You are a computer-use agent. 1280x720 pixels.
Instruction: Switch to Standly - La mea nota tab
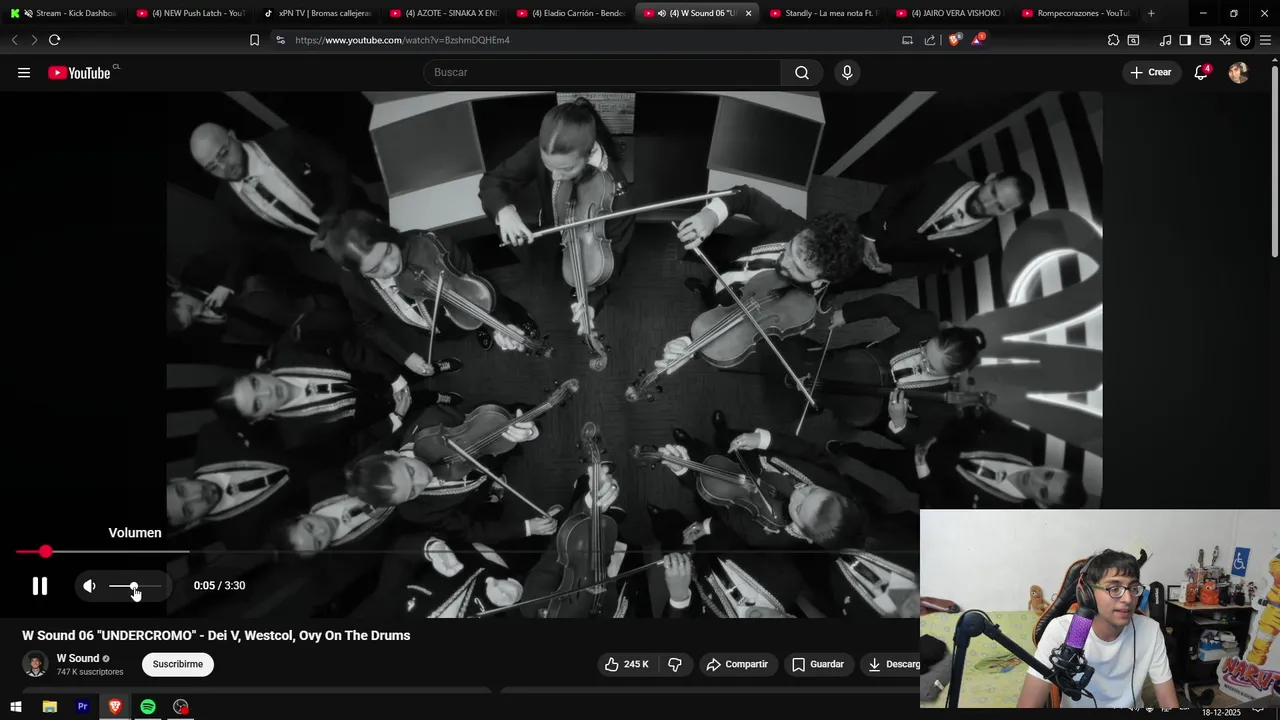(x=823, y=13)
